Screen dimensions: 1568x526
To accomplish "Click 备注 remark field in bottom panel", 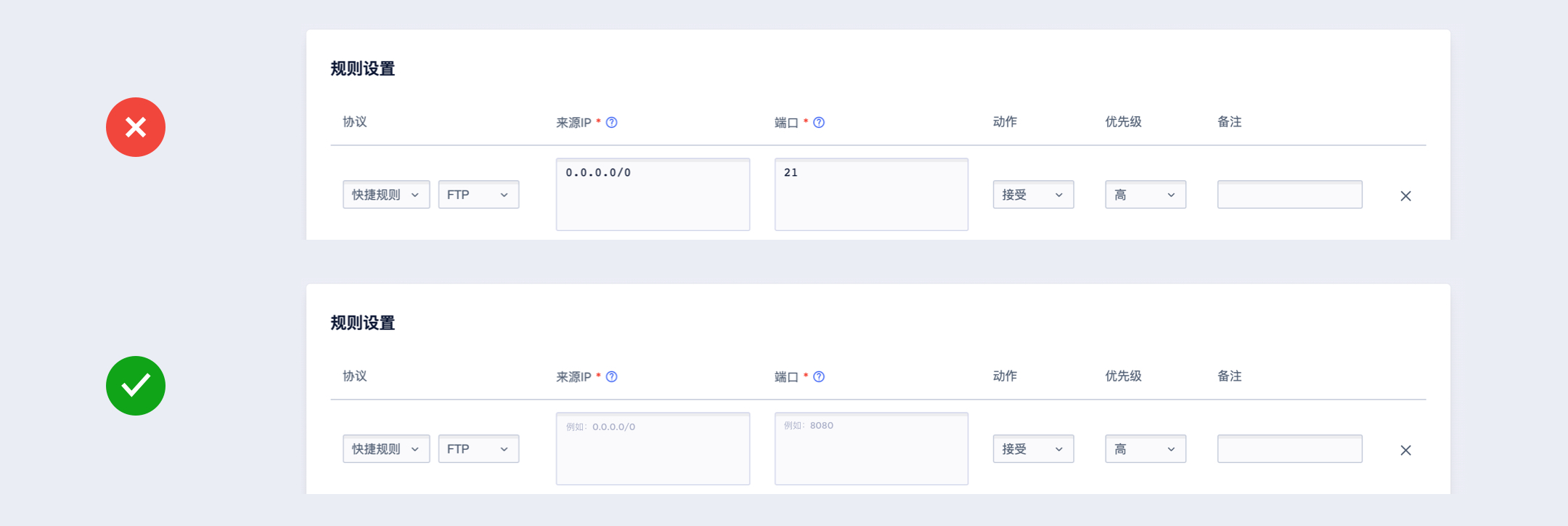I will click(1289, 449).
